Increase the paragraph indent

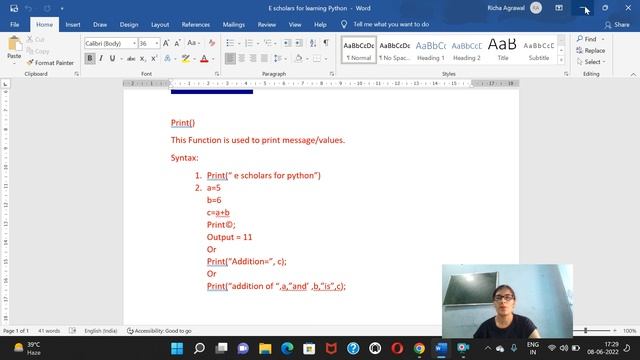(299, 43)
